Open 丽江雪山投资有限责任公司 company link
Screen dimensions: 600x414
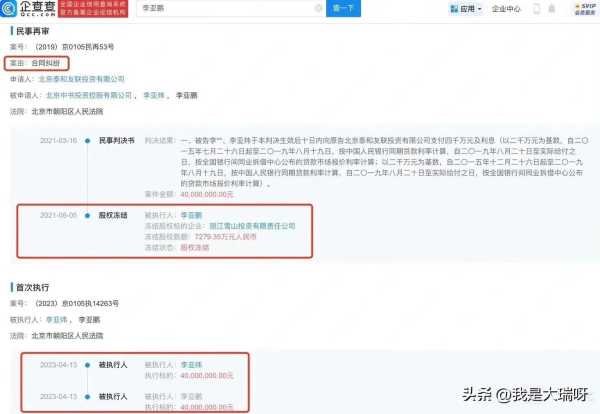pyautogui.click(x=252, y=226)
